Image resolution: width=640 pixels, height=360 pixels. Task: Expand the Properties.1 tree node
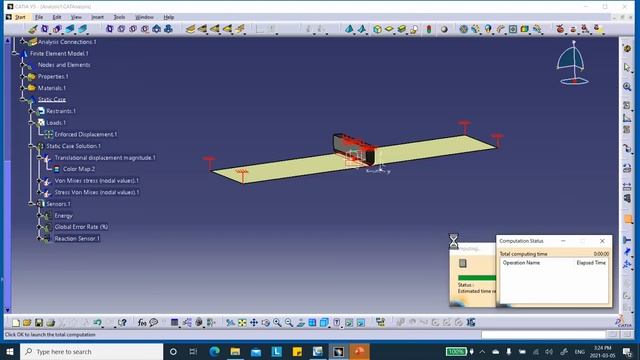pyautogui.click(x=23, y=76)
